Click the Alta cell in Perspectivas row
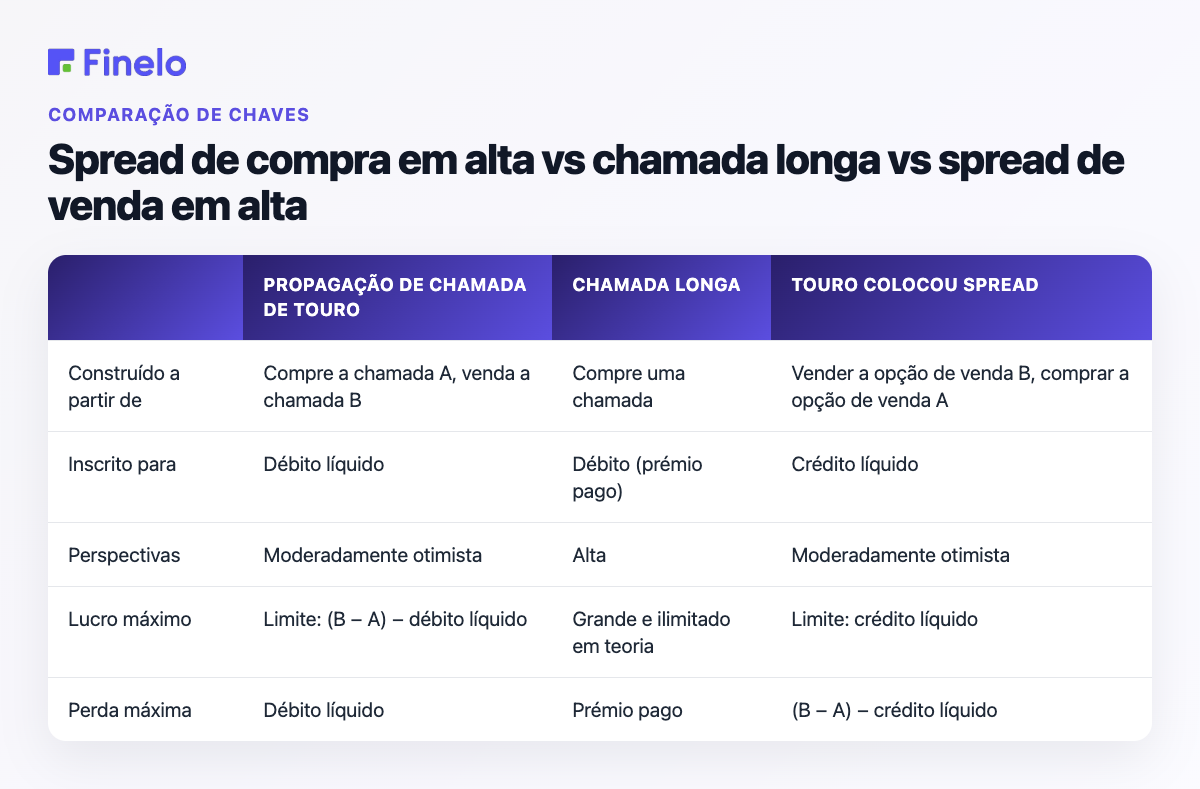Viewport: 1200px width, 789px height. coord(589,555)
